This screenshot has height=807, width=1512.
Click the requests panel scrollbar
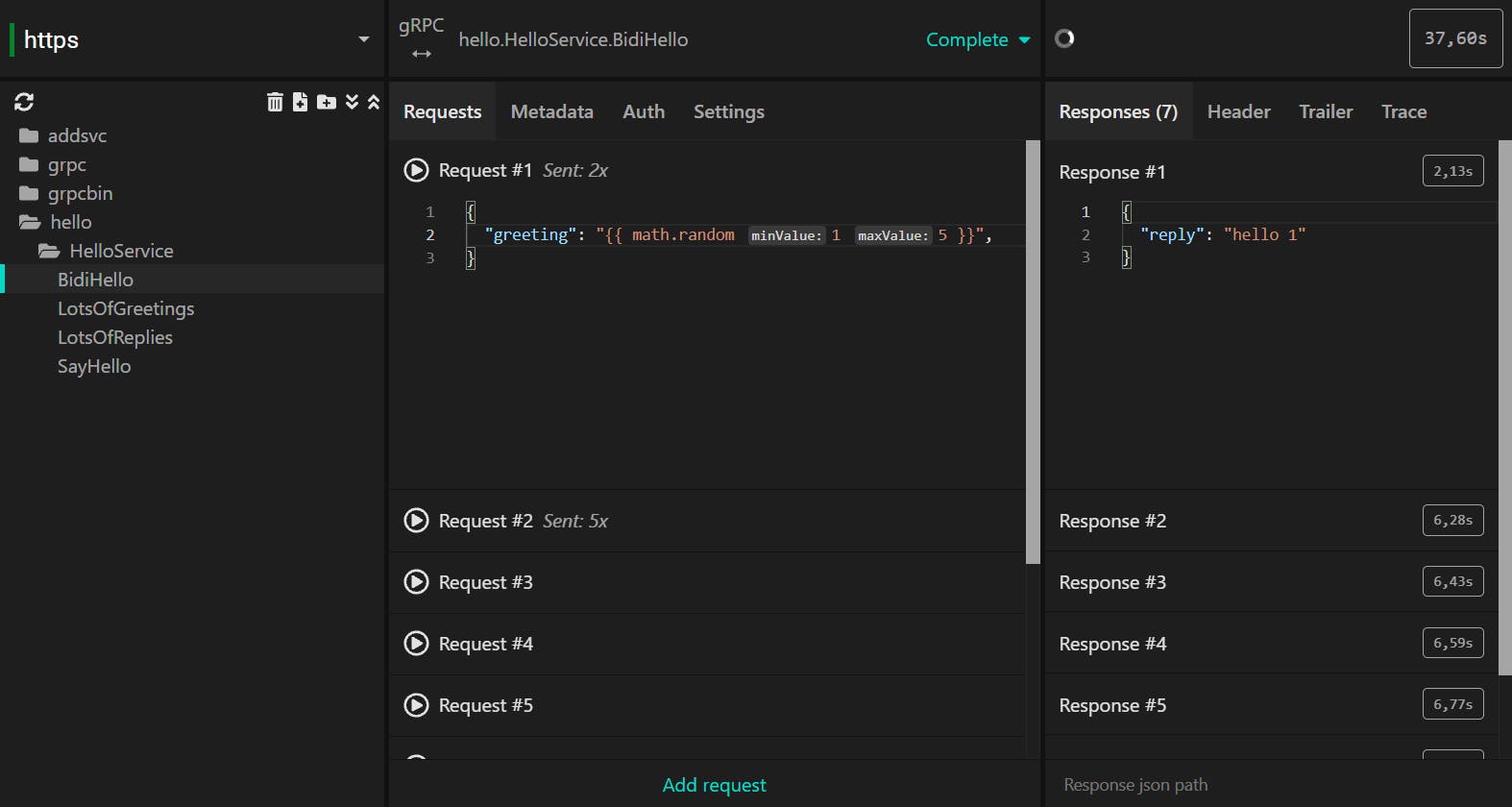(1033, 352)
